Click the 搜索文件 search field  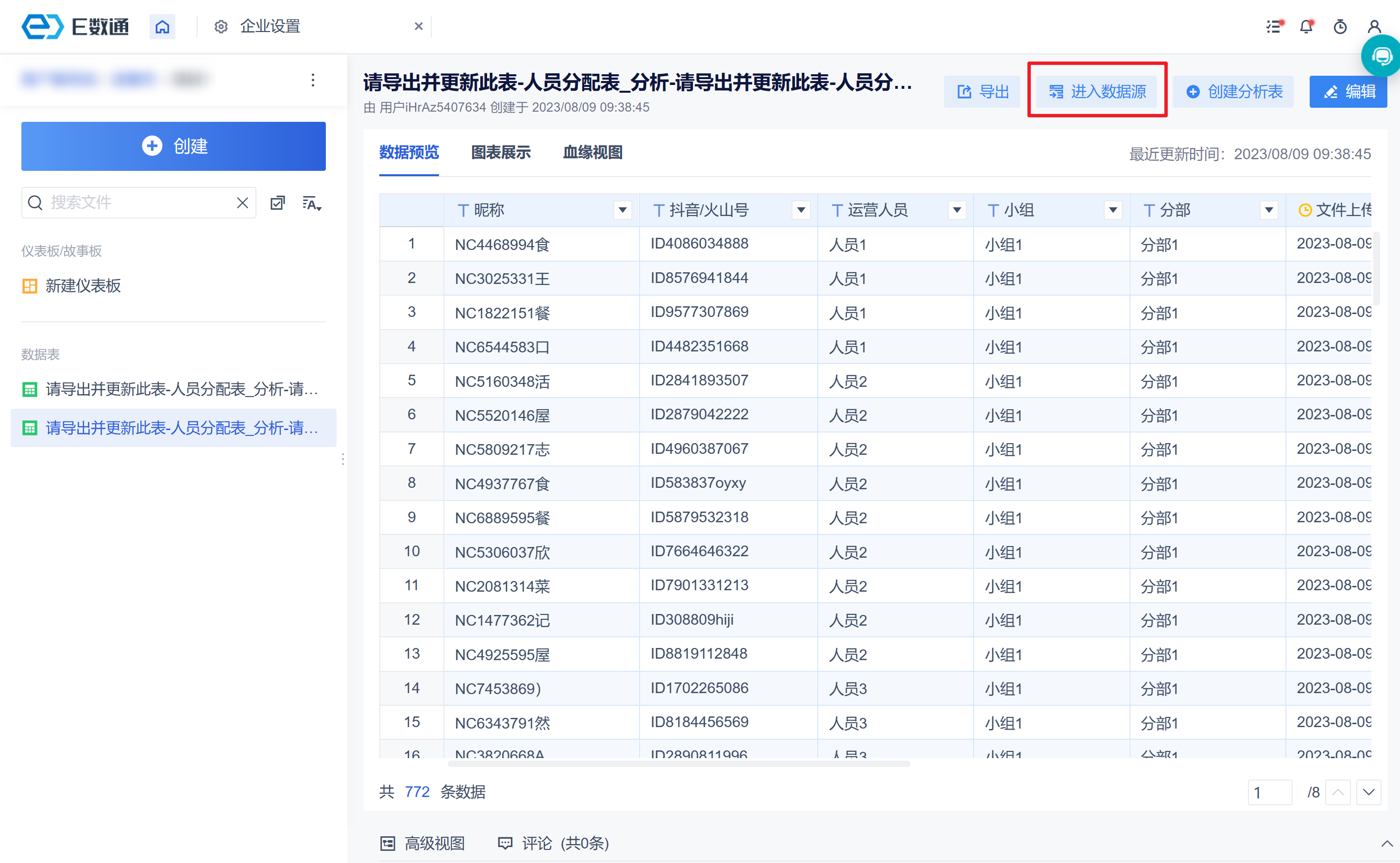click(x=137, y=202)
